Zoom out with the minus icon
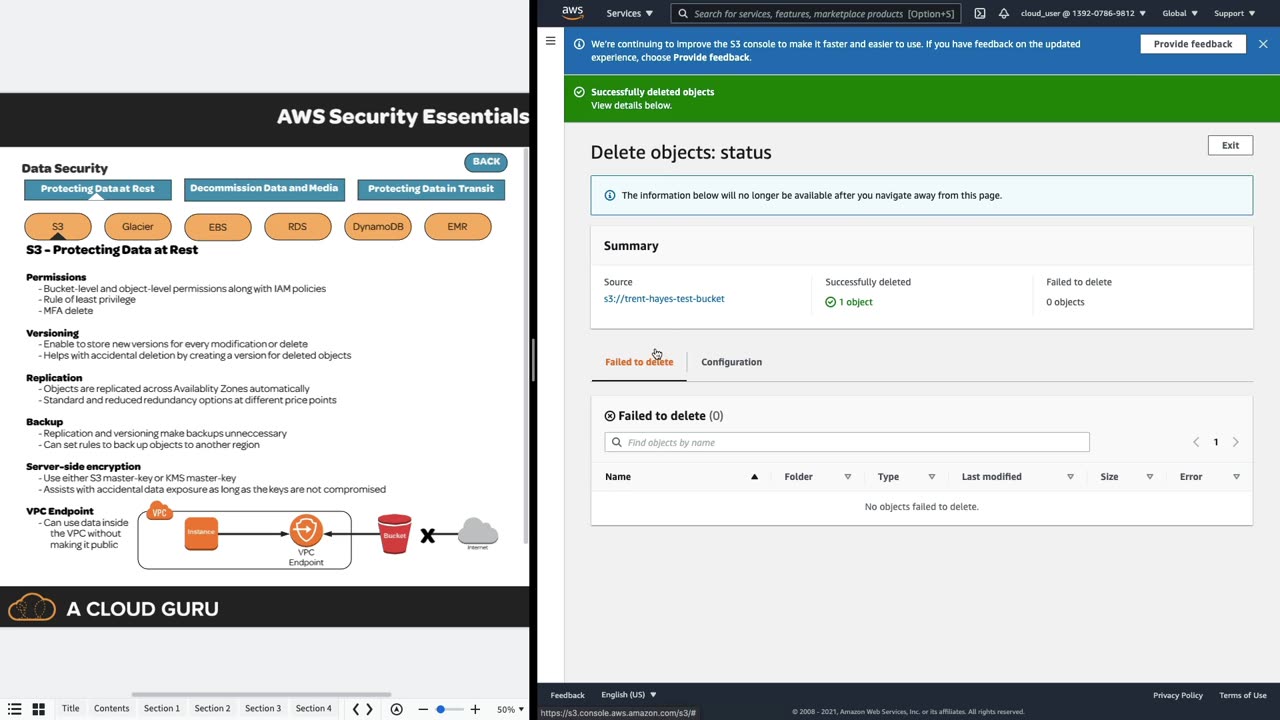The width and height of the screenshot is (1280, 720). tap(423, 709)
